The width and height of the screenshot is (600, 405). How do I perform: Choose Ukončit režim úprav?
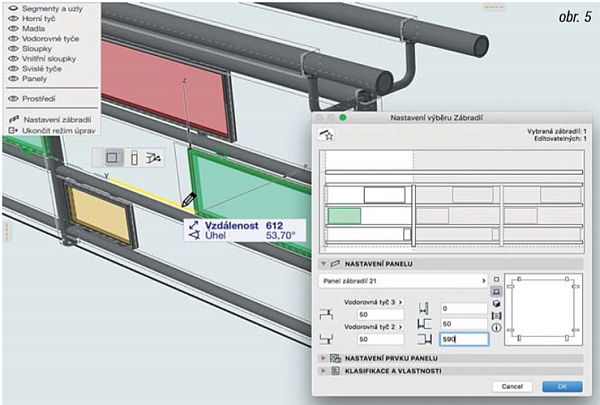click(50, 130)
